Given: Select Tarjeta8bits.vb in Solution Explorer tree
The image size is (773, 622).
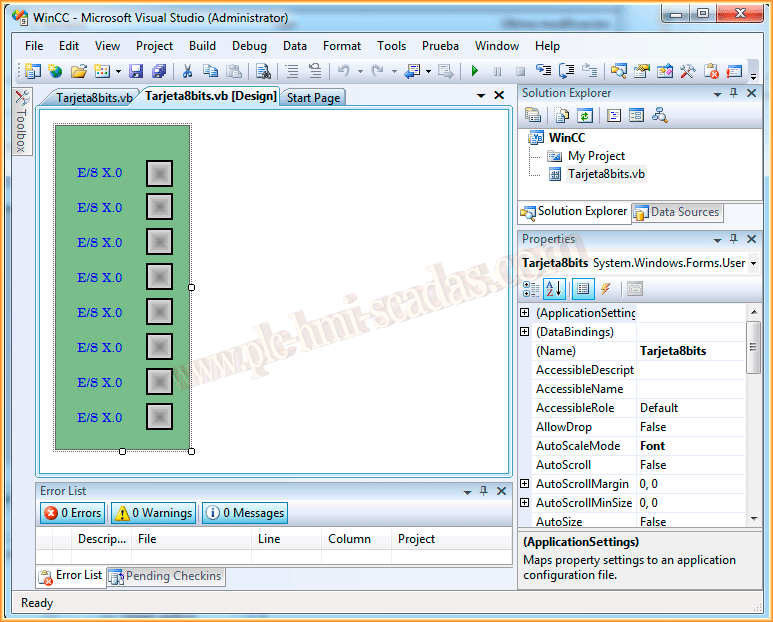Looking at the screenshot, I should point(606,174).
